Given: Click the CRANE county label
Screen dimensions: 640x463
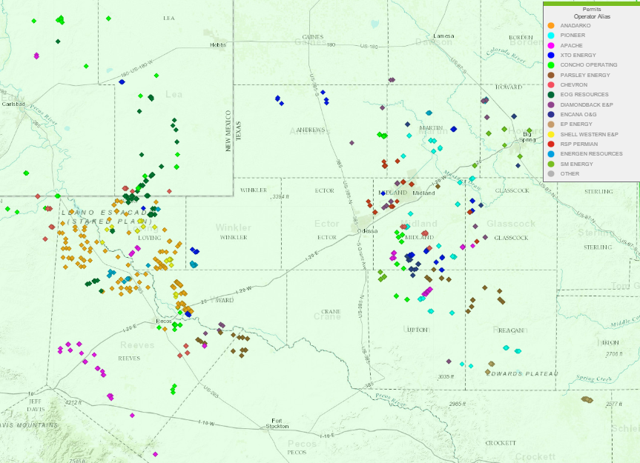Looking at the screenshot, I should (x=331, y=312).
